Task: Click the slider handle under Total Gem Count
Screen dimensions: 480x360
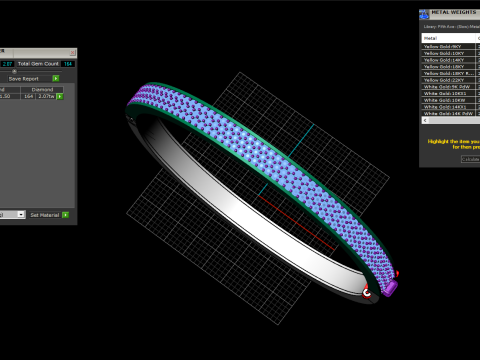Action: (14, 71)
